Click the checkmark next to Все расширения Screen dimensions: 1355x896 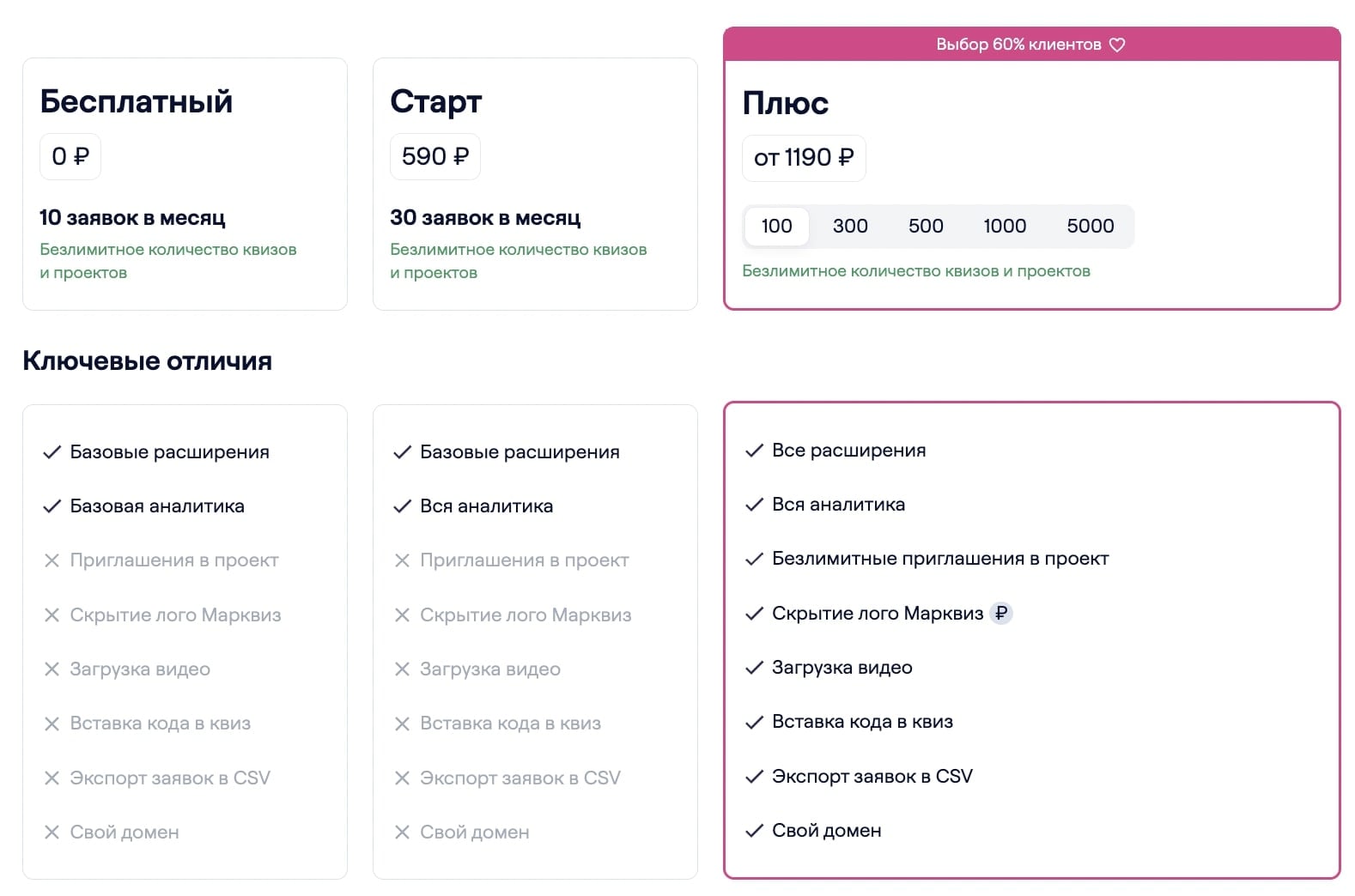tap(754, 451)
